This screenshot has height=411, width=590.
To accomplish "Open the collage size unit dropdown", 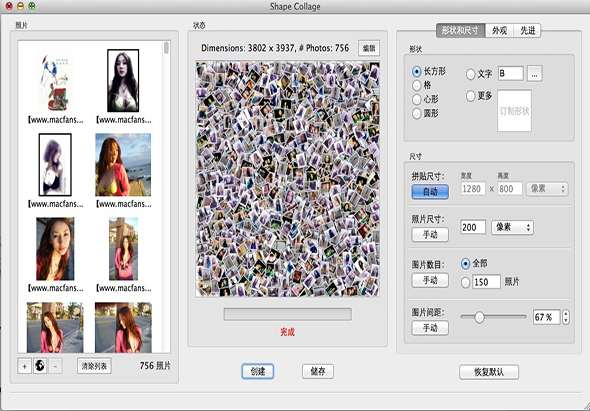I will click(x=547, y=189).
